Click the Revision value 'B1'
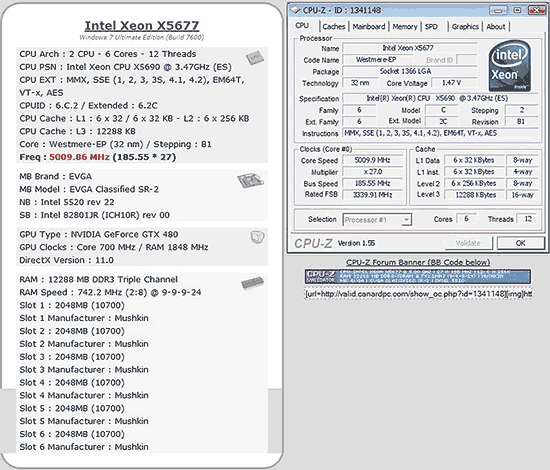 tap(521, 121)
